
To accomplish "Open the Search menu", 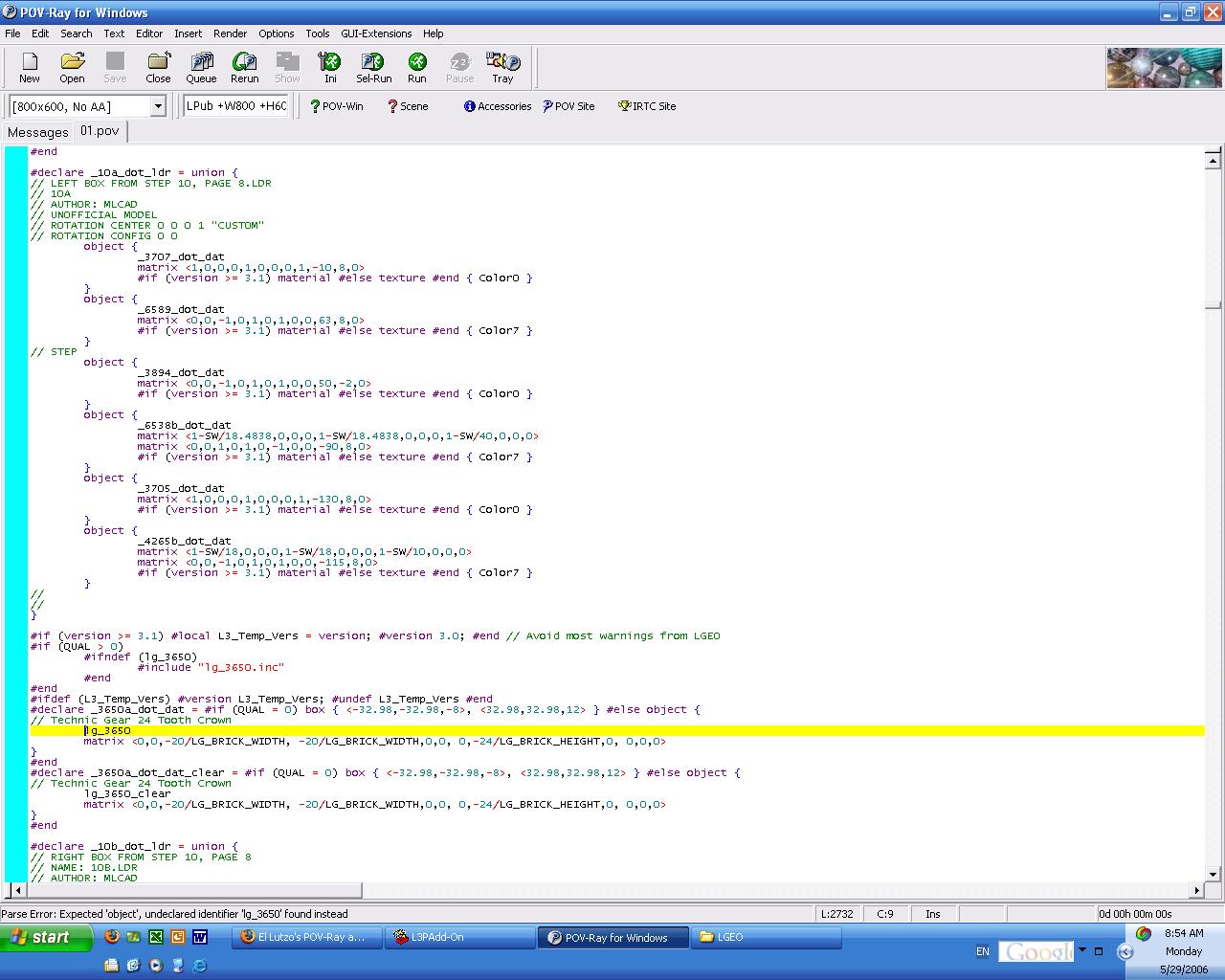I will (77, 33).
